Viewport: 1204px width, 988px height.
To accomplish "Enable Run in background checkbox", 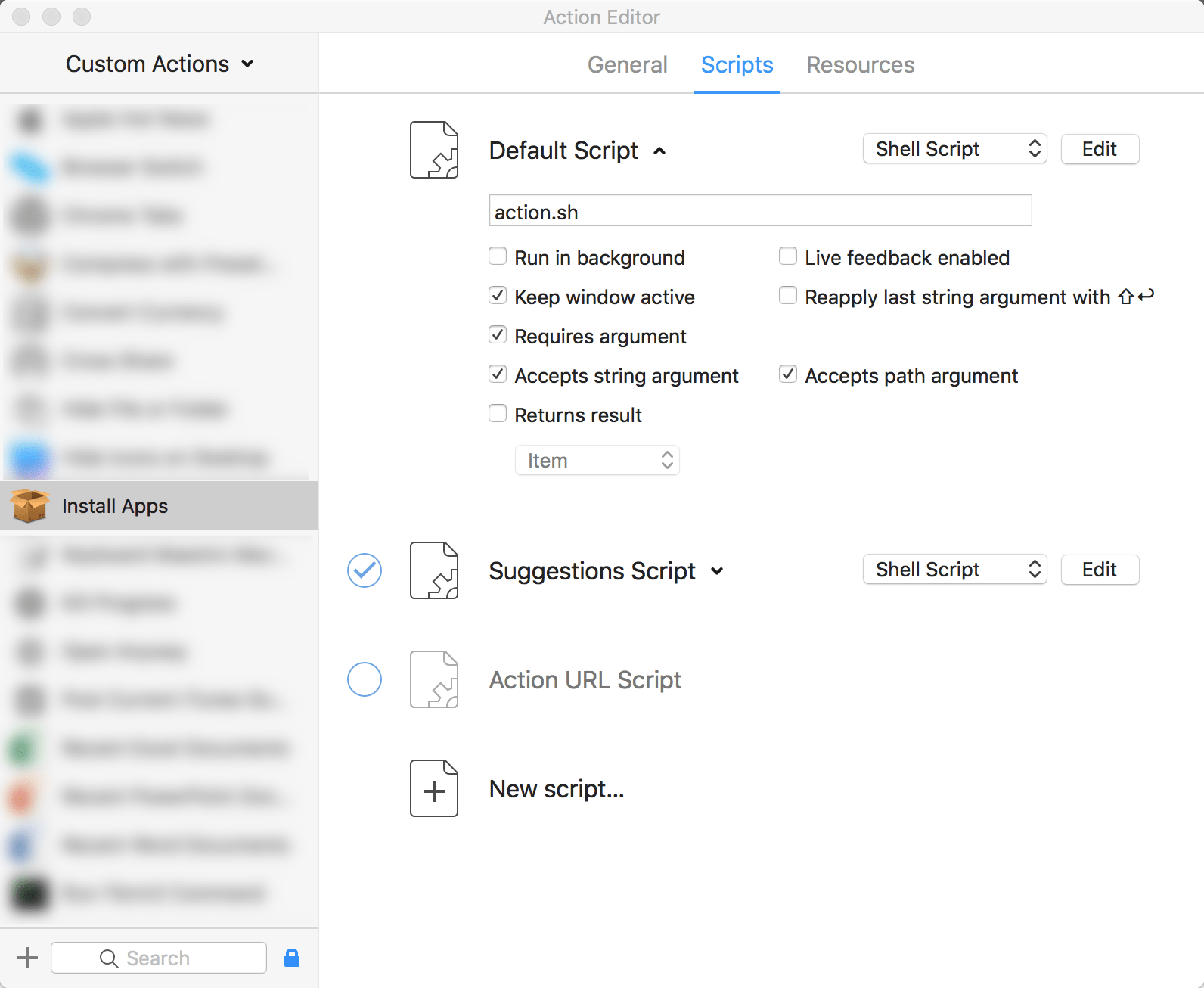I will click(x=498, y=256).
